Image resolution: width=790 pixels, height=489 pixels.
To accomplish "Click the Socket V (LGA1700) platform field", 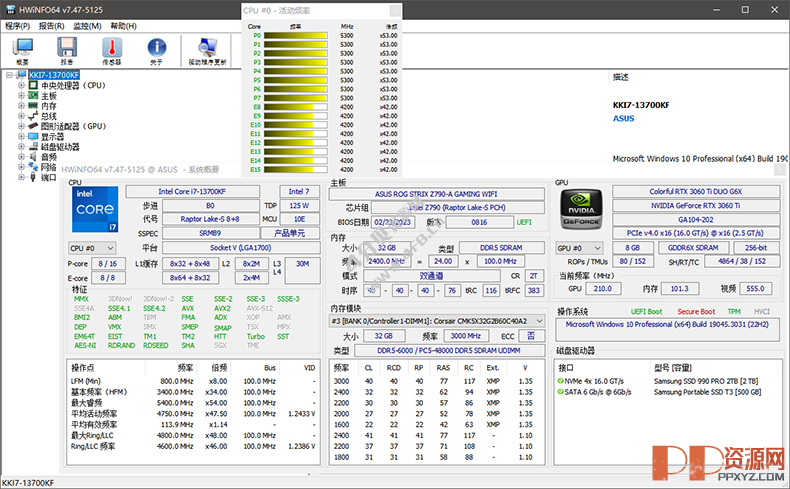I will pyautogui.click(x=241, y=248).
